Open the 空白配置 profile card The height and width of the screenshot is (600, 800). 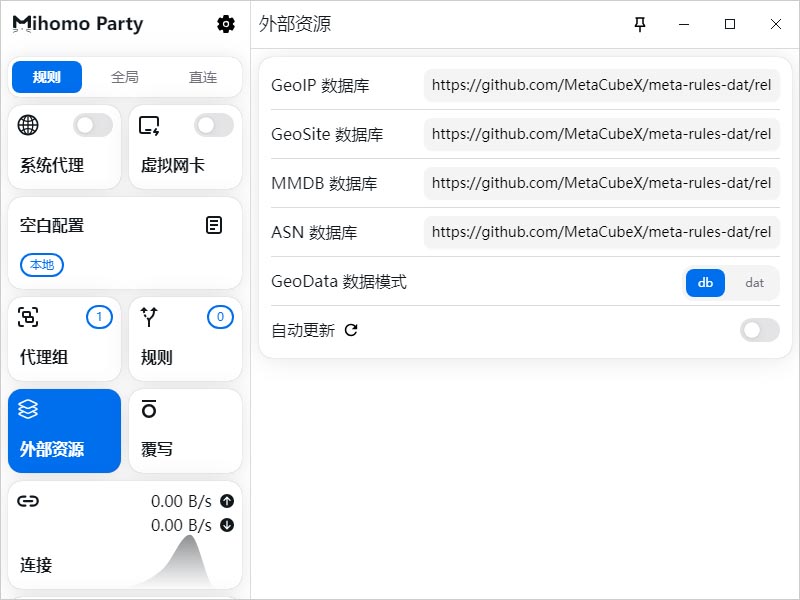[x=125, y=243]
